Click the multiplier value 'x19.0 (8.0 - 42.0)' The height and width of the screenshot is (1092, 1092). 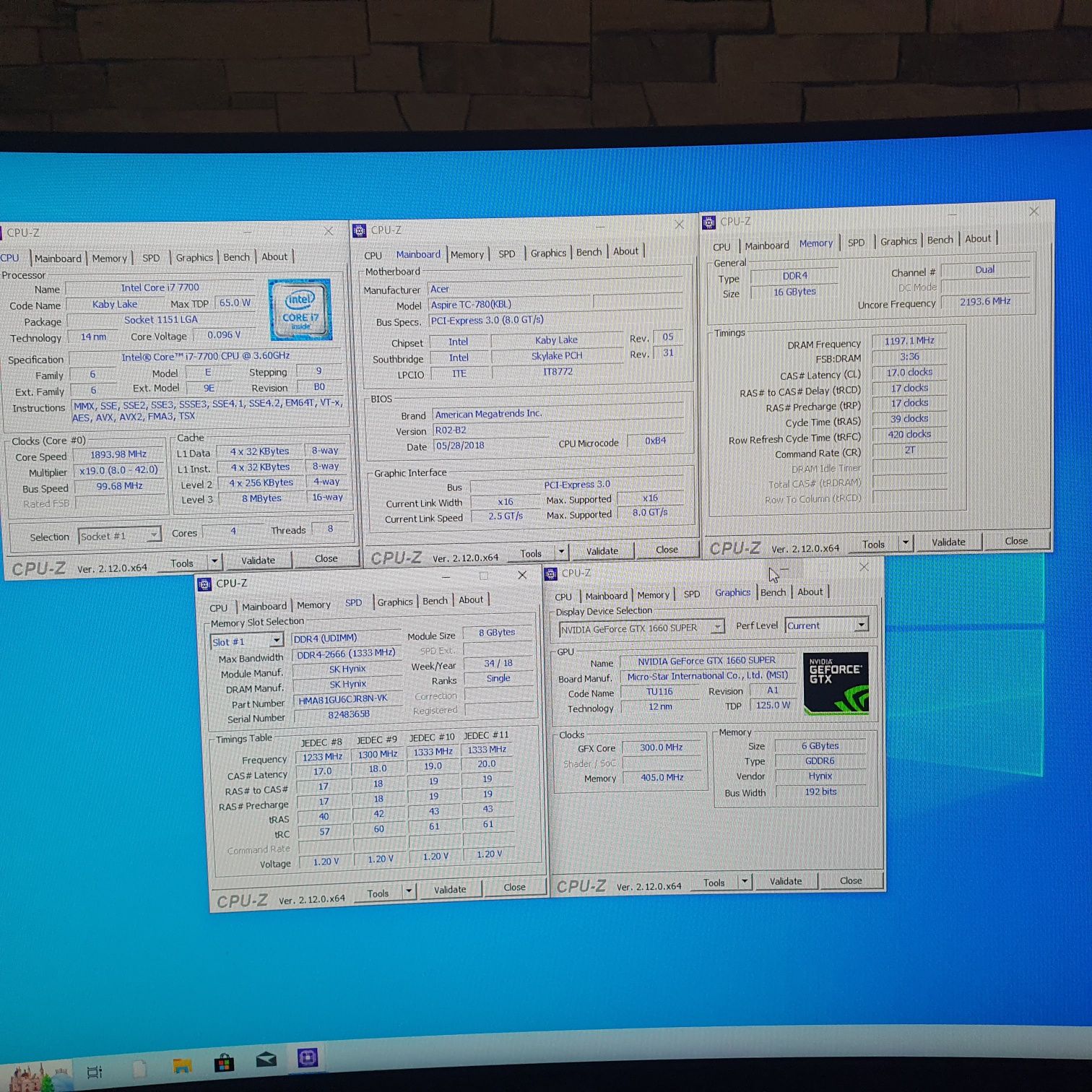point(118,470)
